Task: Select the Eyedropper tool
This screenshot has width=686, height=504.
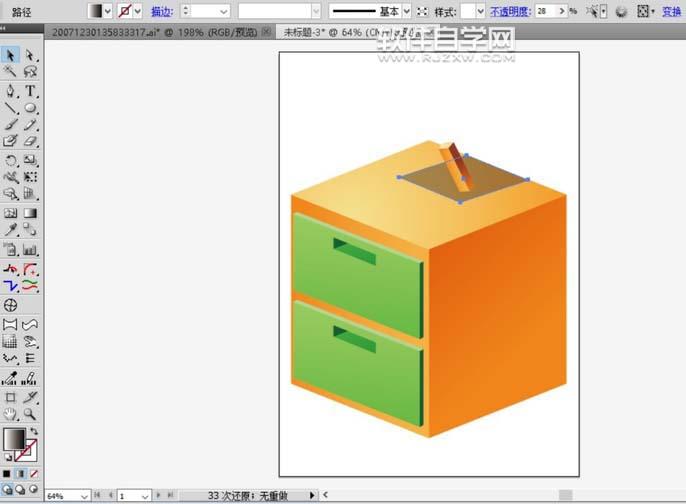Action: click(x=10, y=230)
